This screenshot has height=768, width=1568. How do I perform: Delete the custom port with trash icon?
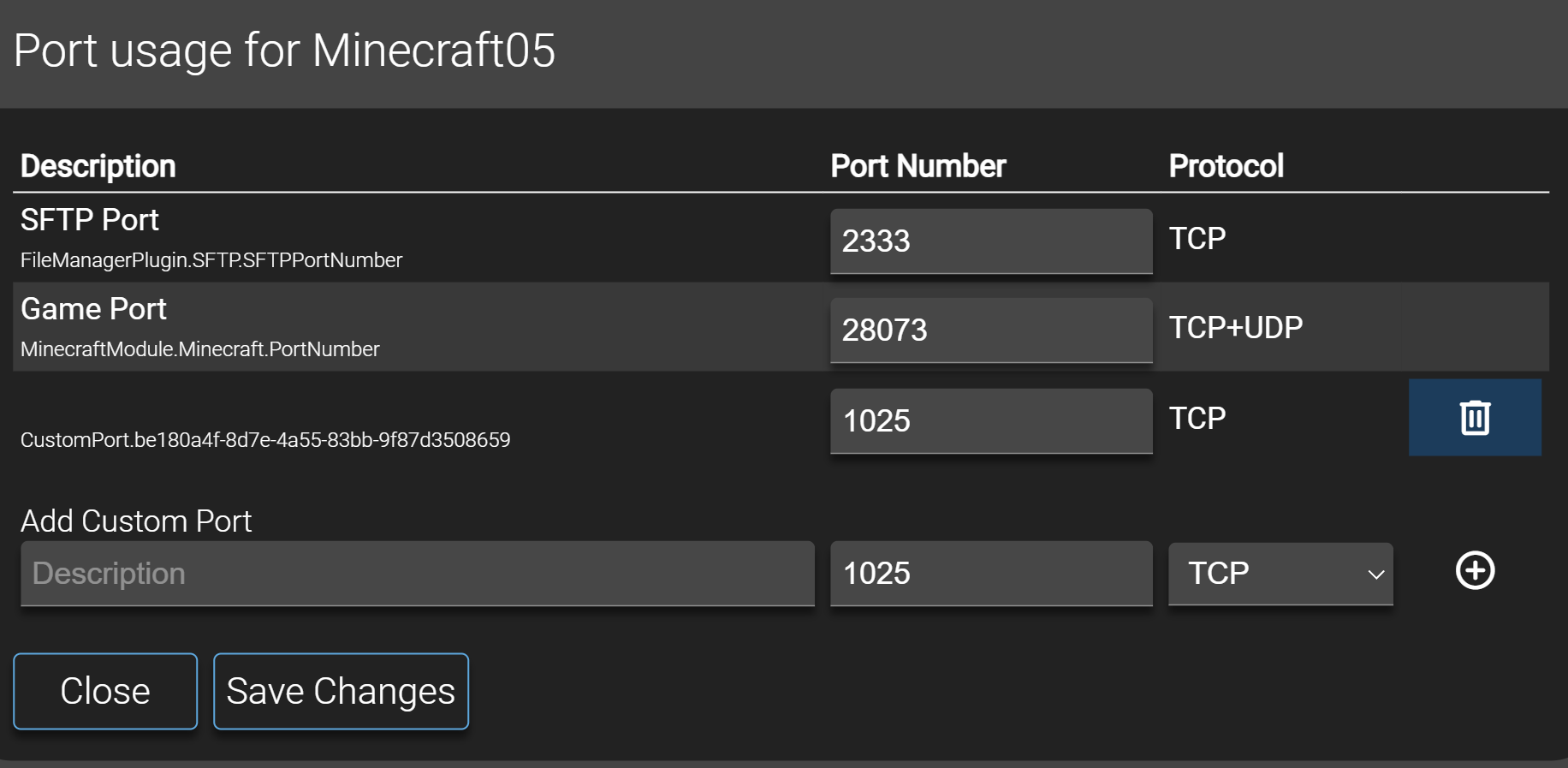point(1475,418)
